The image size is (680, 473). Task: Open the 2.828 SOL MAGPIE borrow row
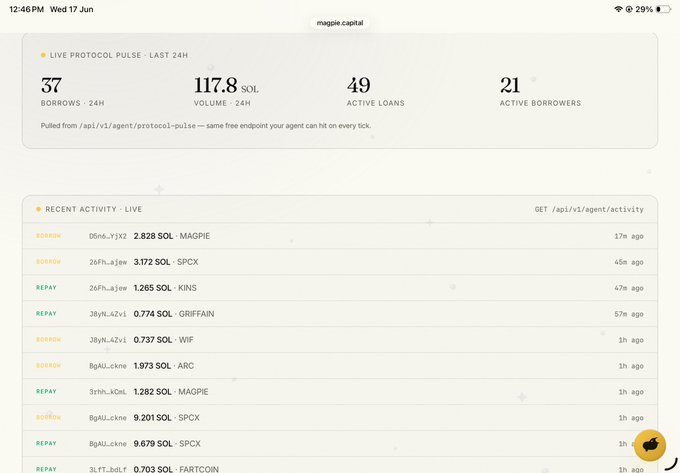tap(340, 236)
